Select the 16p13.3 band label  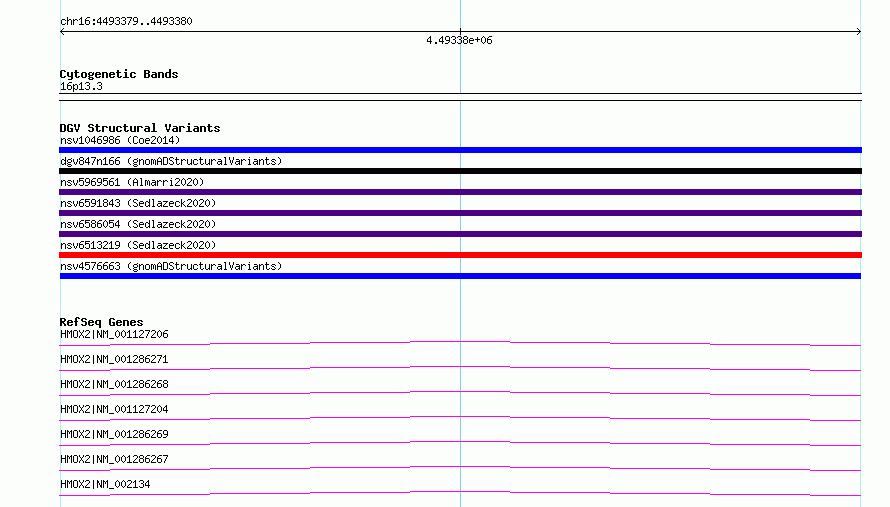point(81,86)
